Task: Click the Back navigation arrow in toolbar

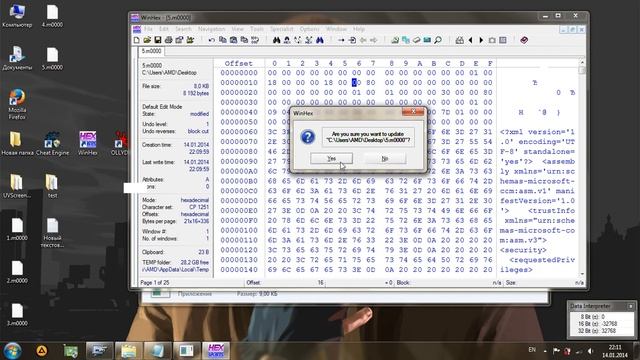Action: (x=363, y=40)
